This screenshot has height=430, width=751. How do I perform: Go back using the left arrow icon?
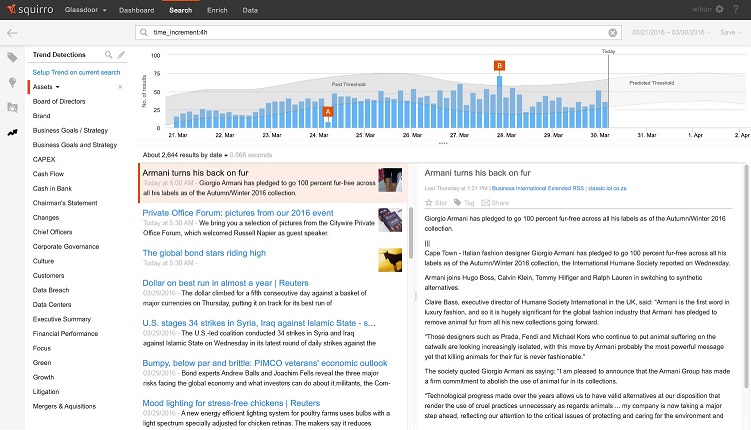tap(12, 33)
